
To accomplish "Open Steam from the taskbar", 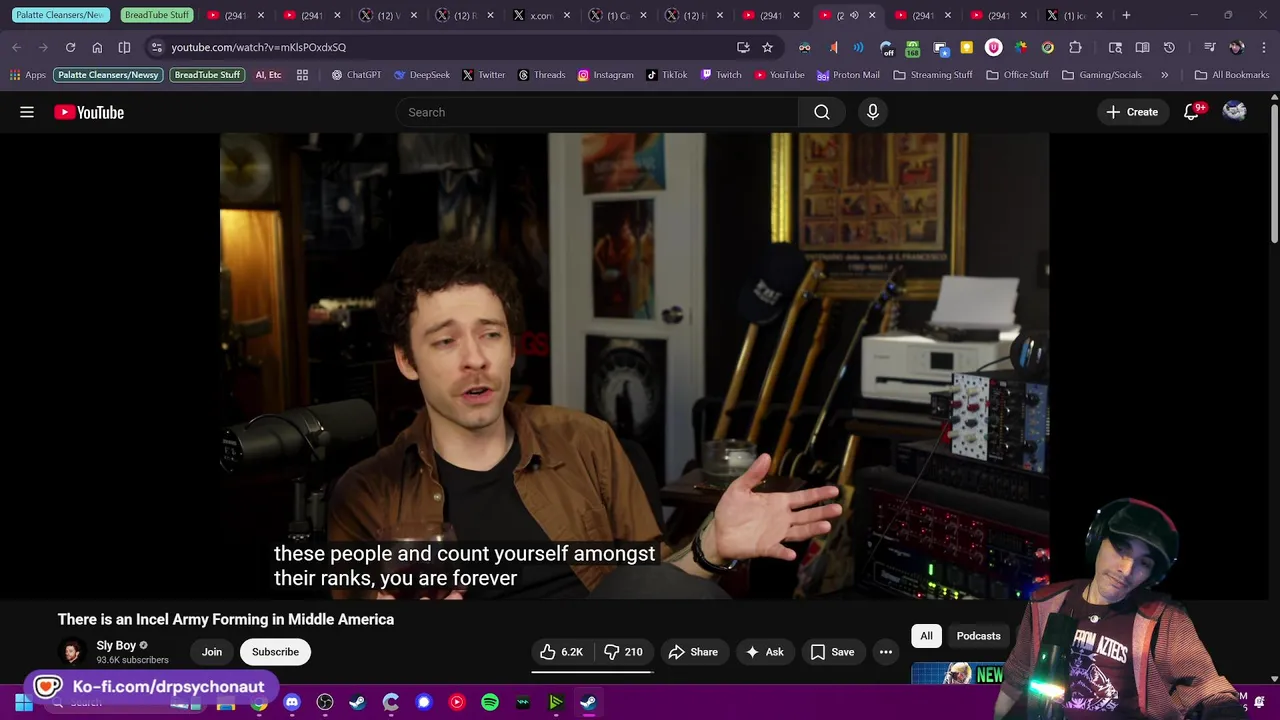I will pyautogui.click(x=357, y=703).
